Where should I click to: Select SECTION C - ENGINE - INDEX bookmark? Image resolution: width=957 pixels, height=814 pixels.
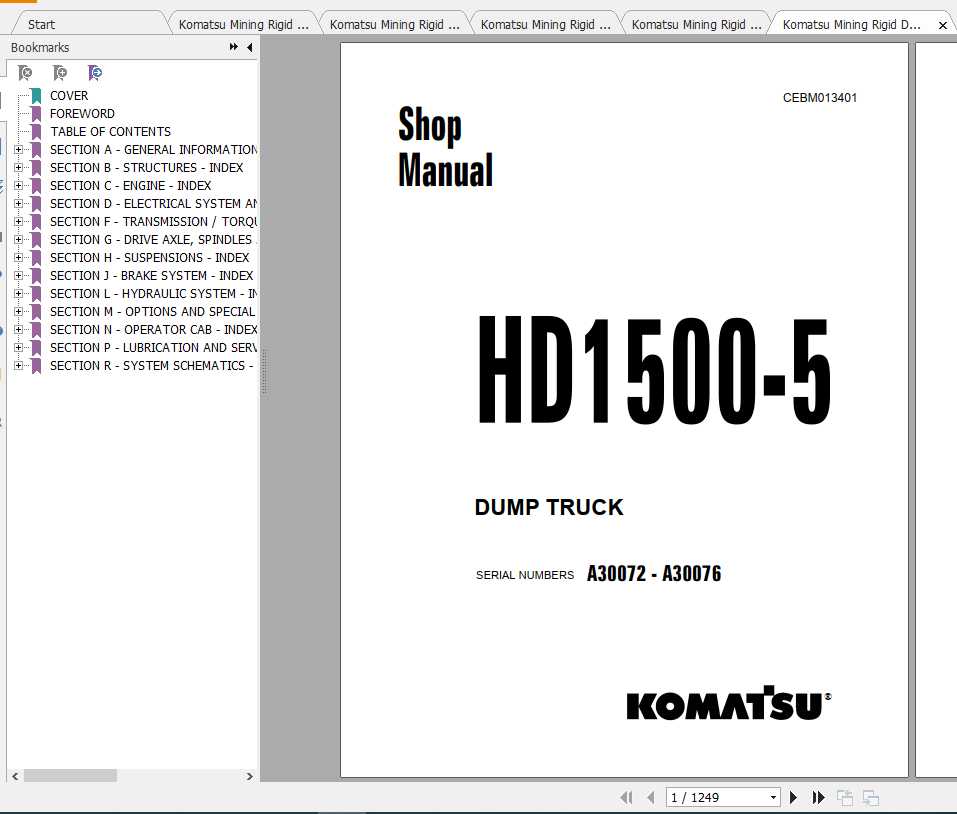(x=131, y=185)
